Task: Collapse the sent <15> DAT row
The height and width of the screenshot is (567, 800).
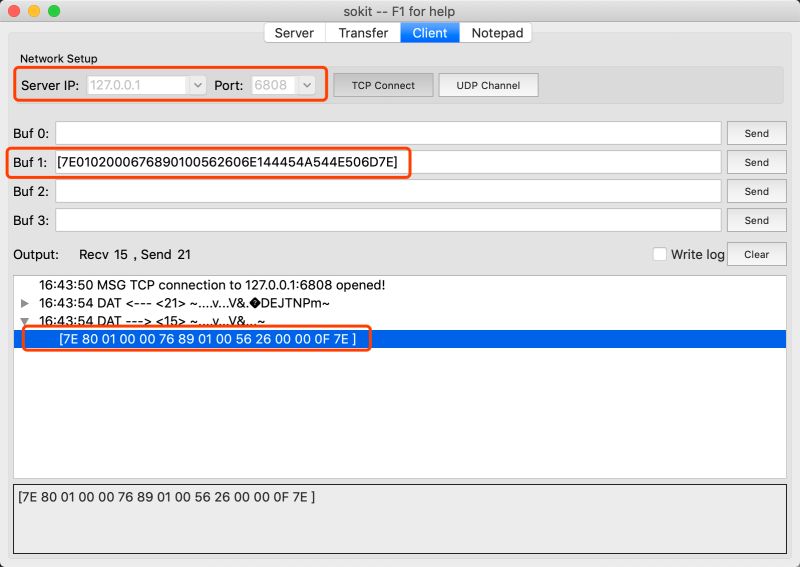Action: [24, 322]
